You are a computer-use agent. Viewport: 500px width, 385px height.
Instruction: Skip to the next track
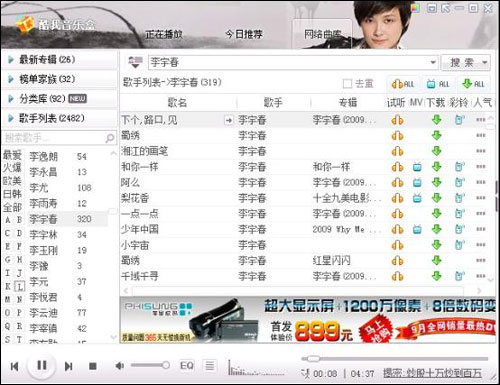click(x=68, y=367)
